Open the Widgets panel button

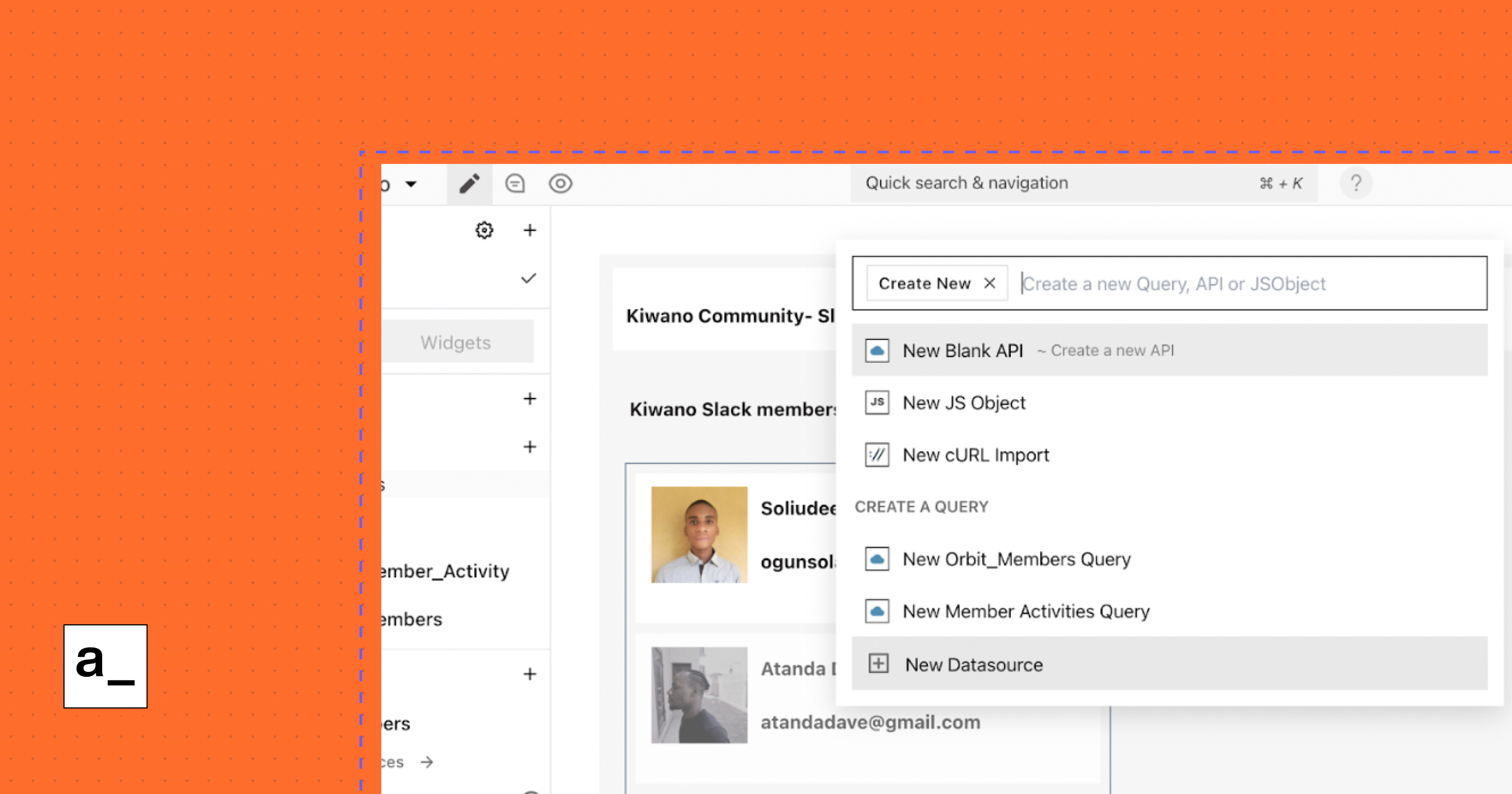pyautogui.click(x=455, y=341)
